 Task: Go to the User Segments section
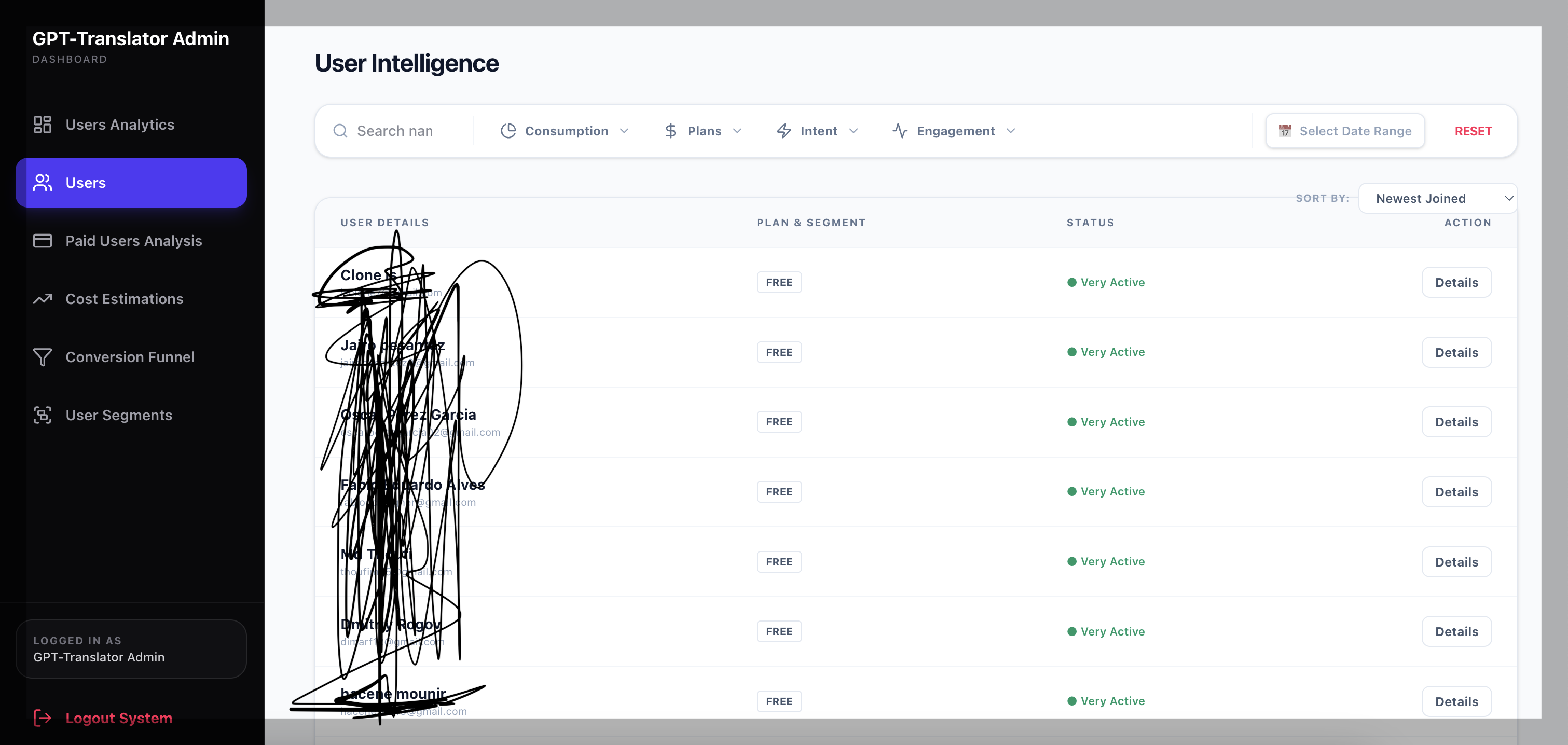coord(119,415)
